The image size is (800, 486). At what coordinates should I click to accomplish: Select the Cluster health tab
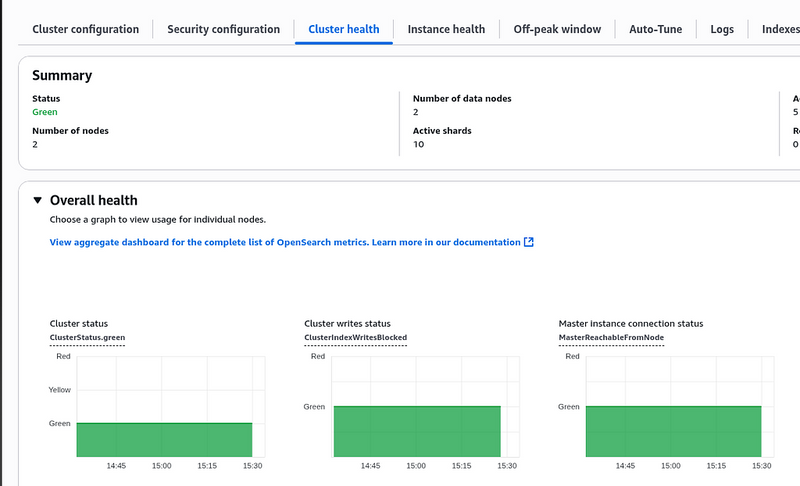[343, 29]
